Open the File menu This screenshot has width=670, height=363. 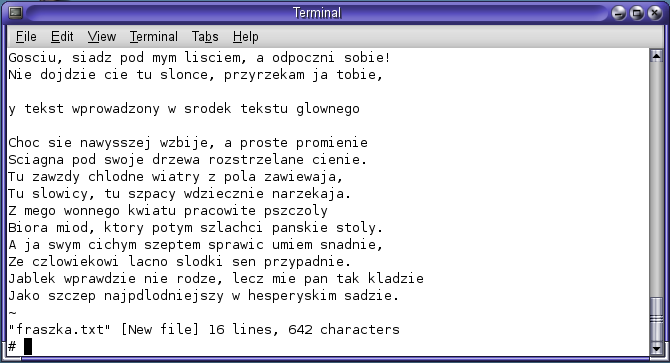pos(26,37)
